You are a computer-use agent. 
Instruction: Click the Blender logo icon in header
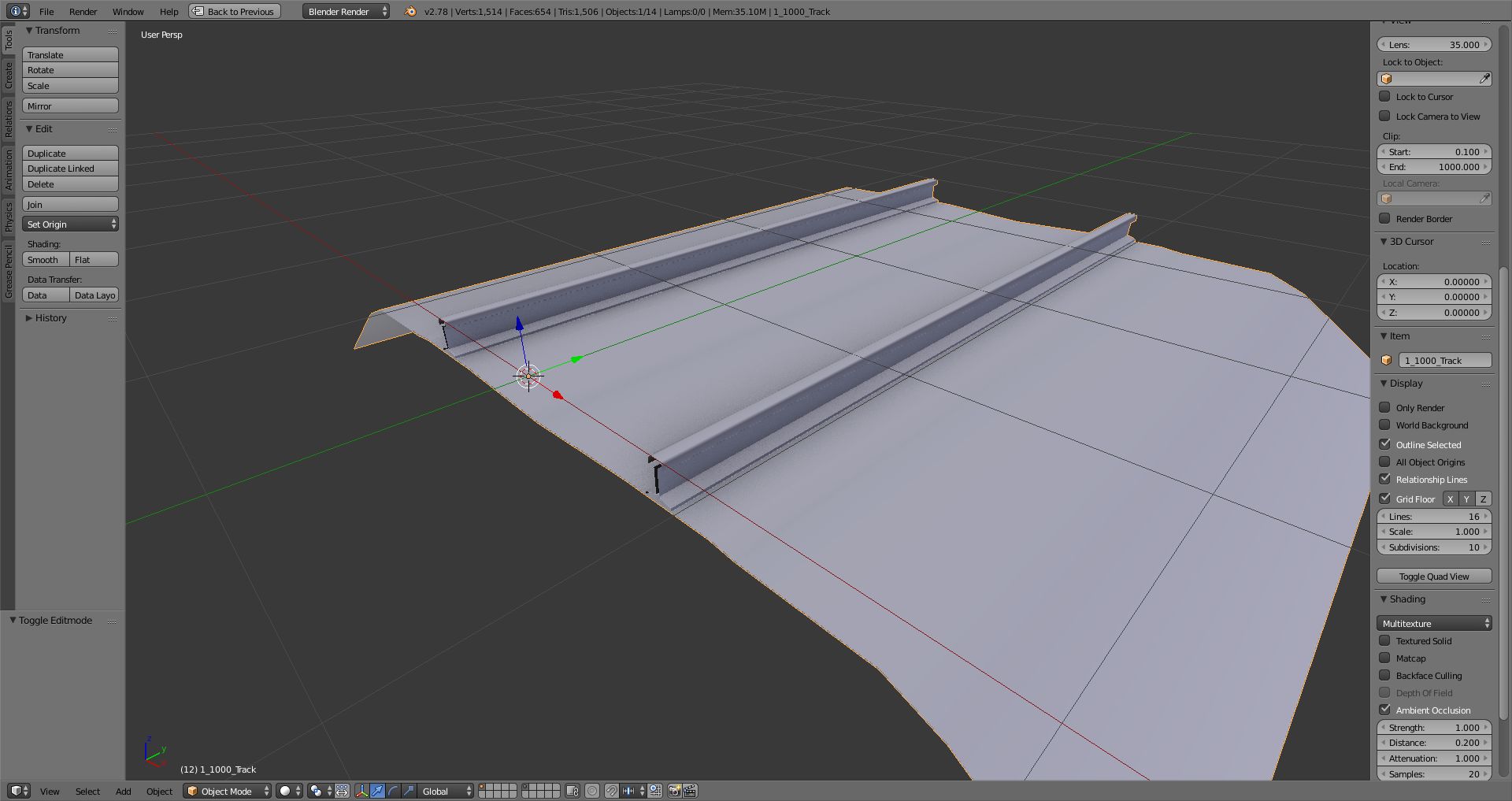pyautogui.click(x=410, y=11)
